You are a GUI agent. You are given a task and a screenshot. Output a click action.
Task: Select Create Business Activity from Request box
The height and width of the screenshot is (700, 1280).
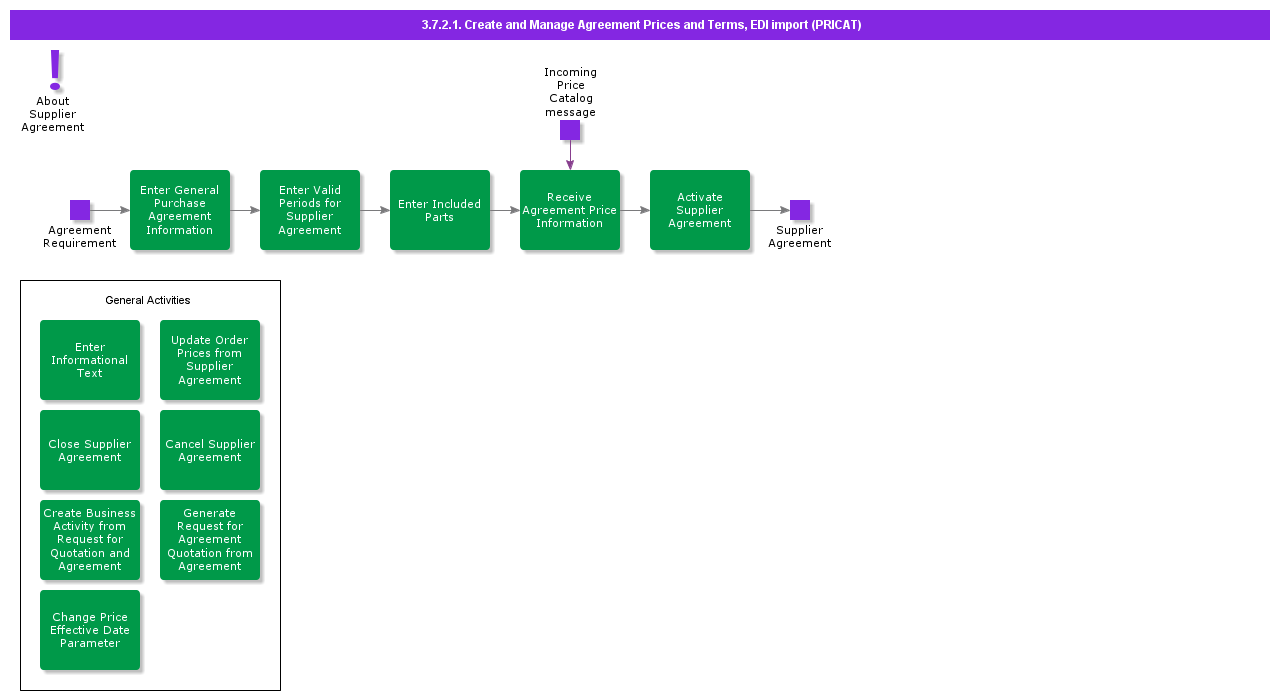pyautogui.click(x=90, y=540)
